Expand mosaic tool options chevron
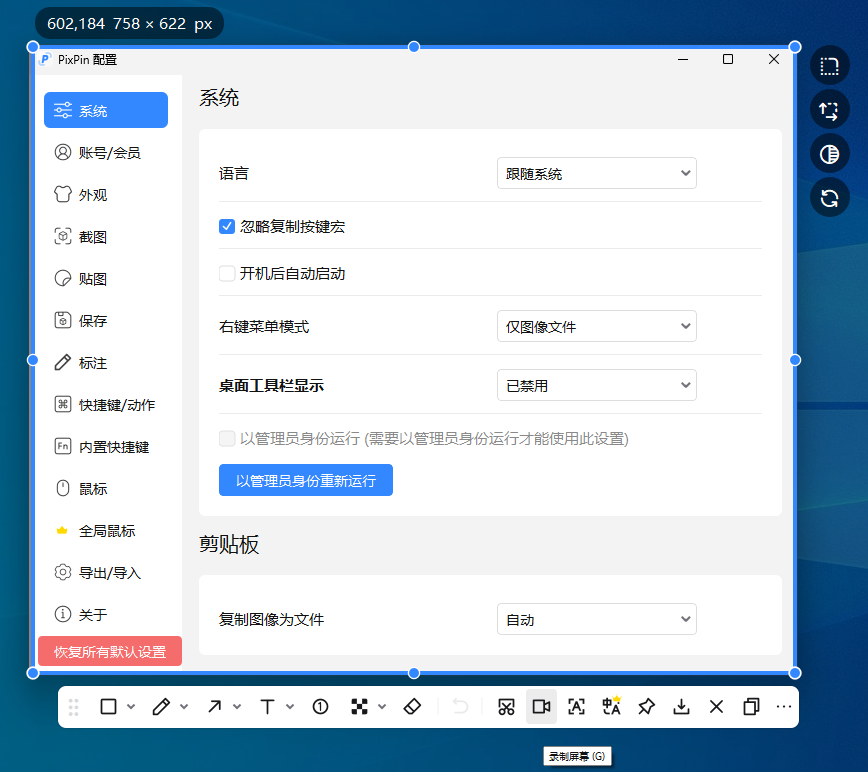The width and height of the screenshot is (868, 772). pos(382,707)
